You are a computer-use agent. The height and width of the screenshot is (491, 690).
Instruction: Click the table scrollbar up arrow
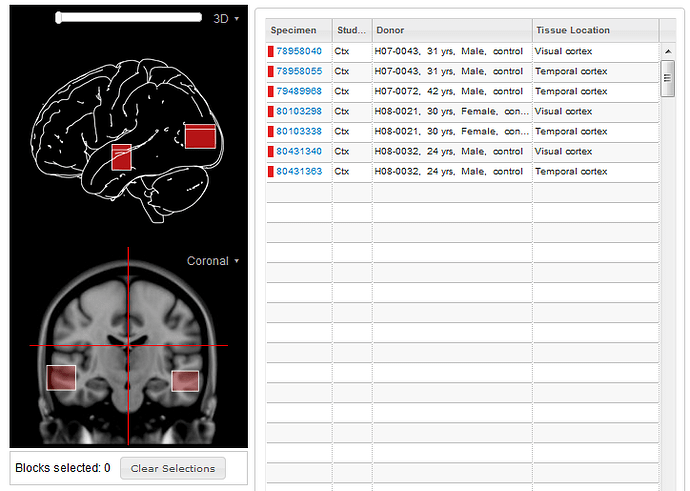668,51
